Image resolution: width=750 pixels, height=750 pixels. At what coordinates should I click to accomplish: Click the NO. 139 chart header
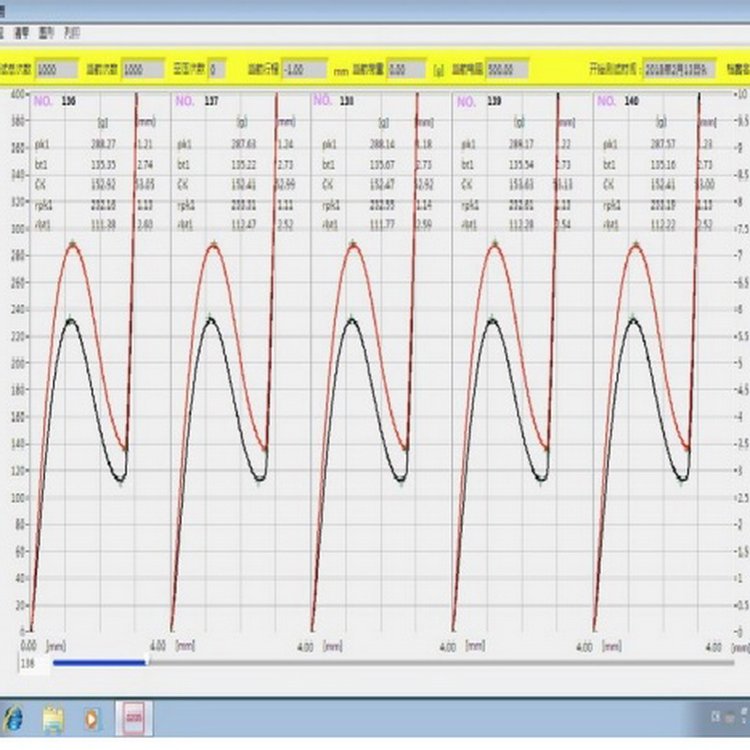click(x=478, y=101)
